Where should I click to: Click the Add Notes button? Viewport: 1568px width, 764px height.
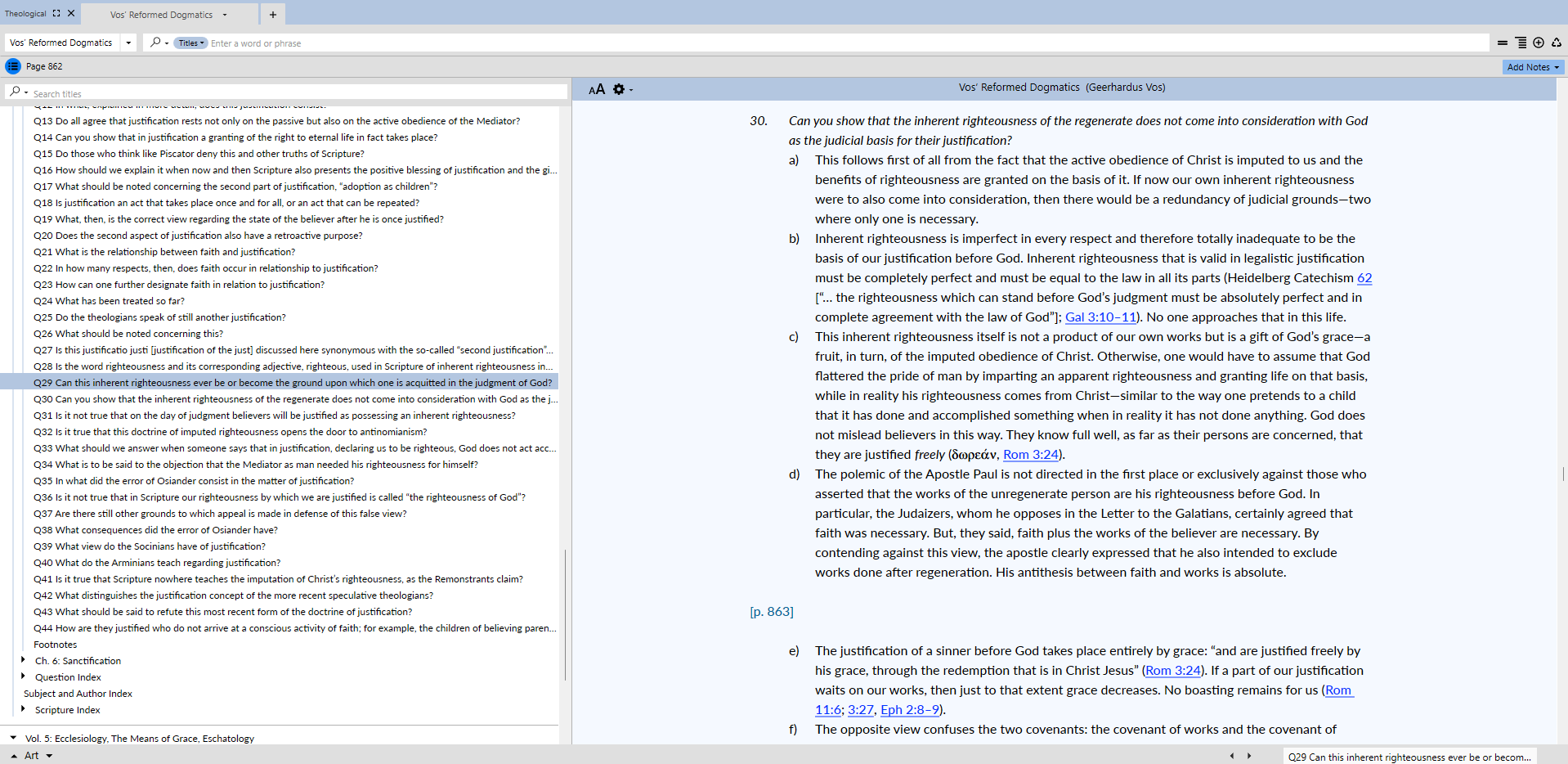[1532, 67]
